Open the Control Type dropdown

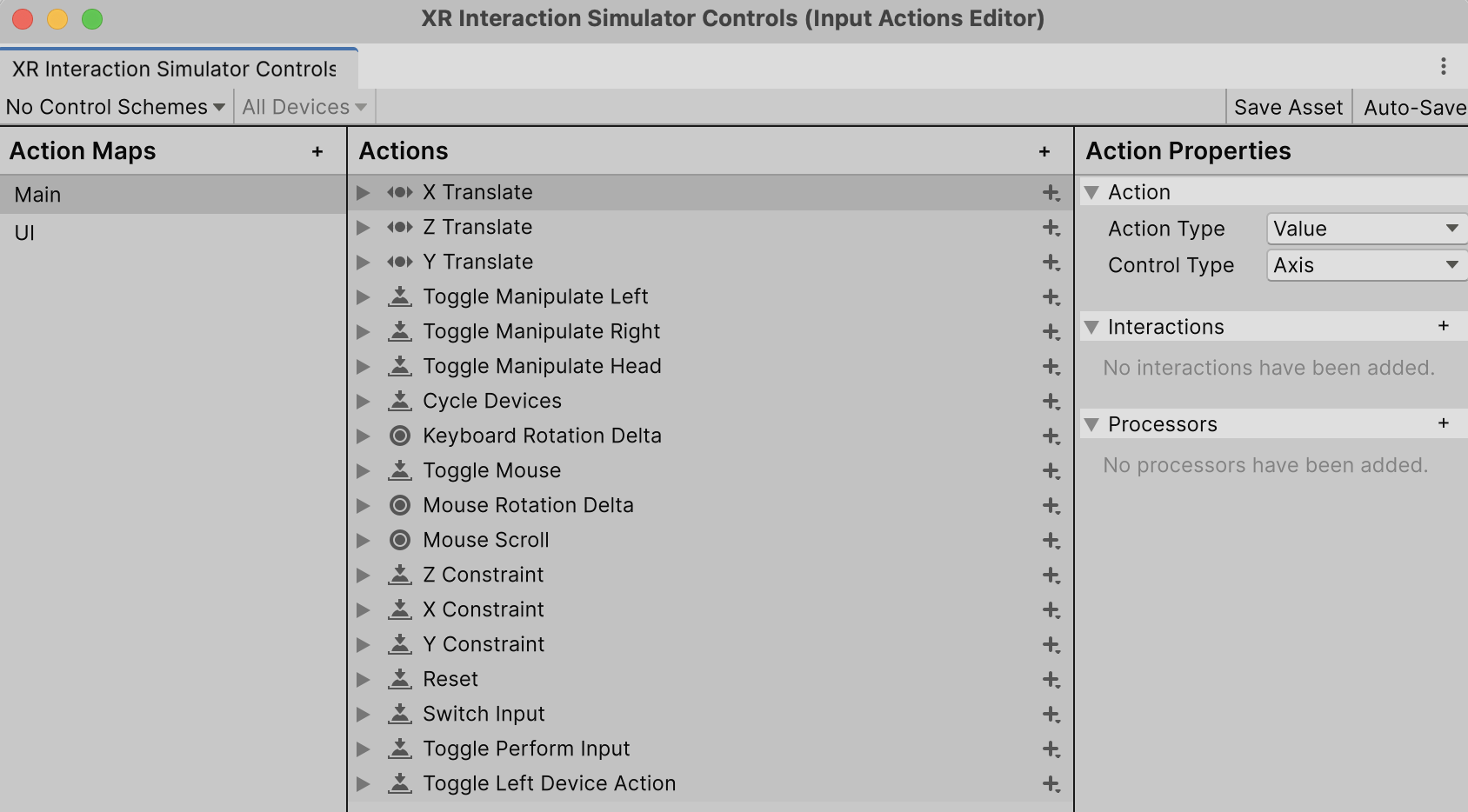point(1365,265)
